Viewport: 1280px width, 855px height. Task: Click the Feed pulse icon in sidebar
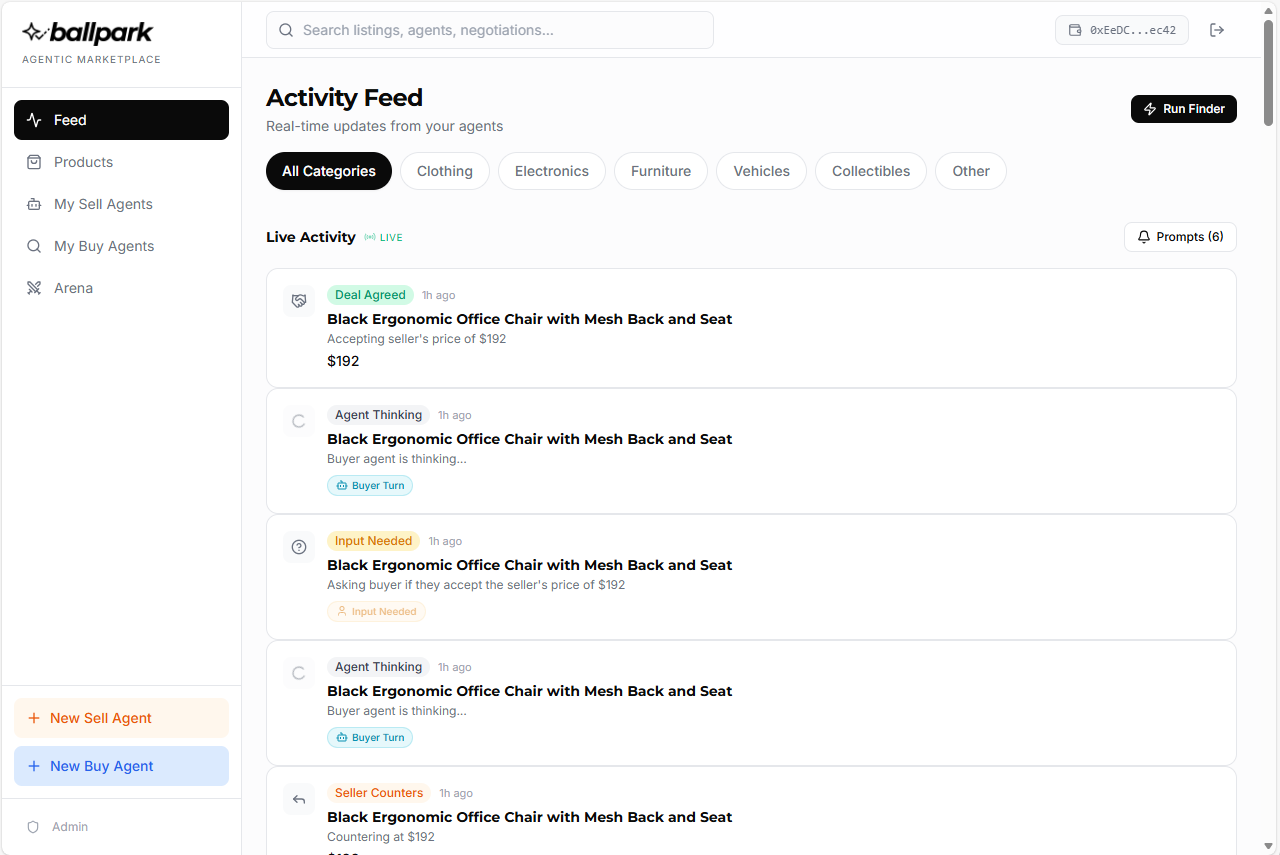click(34, 120)
